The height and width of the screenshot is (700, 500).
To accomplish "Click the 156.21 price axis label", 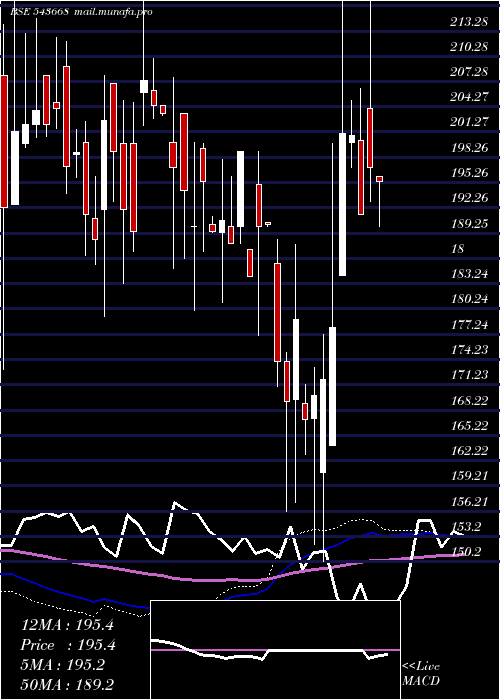I will (470, 501).
